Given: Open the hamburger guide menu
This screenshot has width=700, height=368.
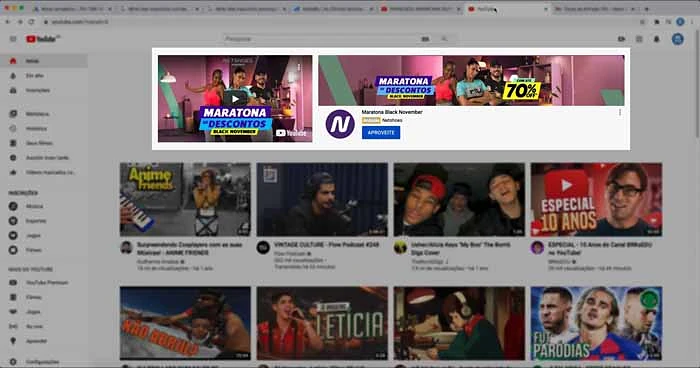Looking at the screenshot, I should tap(13, 39).
